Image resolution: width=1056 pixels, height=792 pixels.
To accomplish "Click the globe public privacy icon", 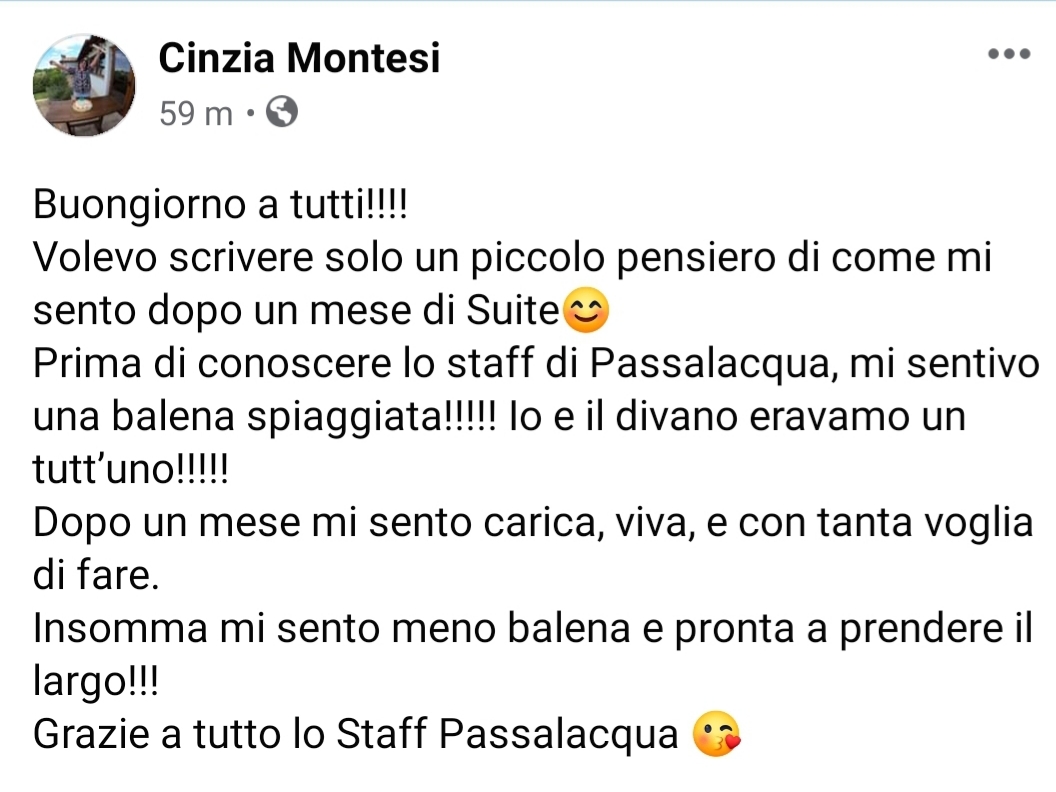I will tap(282, 112).
